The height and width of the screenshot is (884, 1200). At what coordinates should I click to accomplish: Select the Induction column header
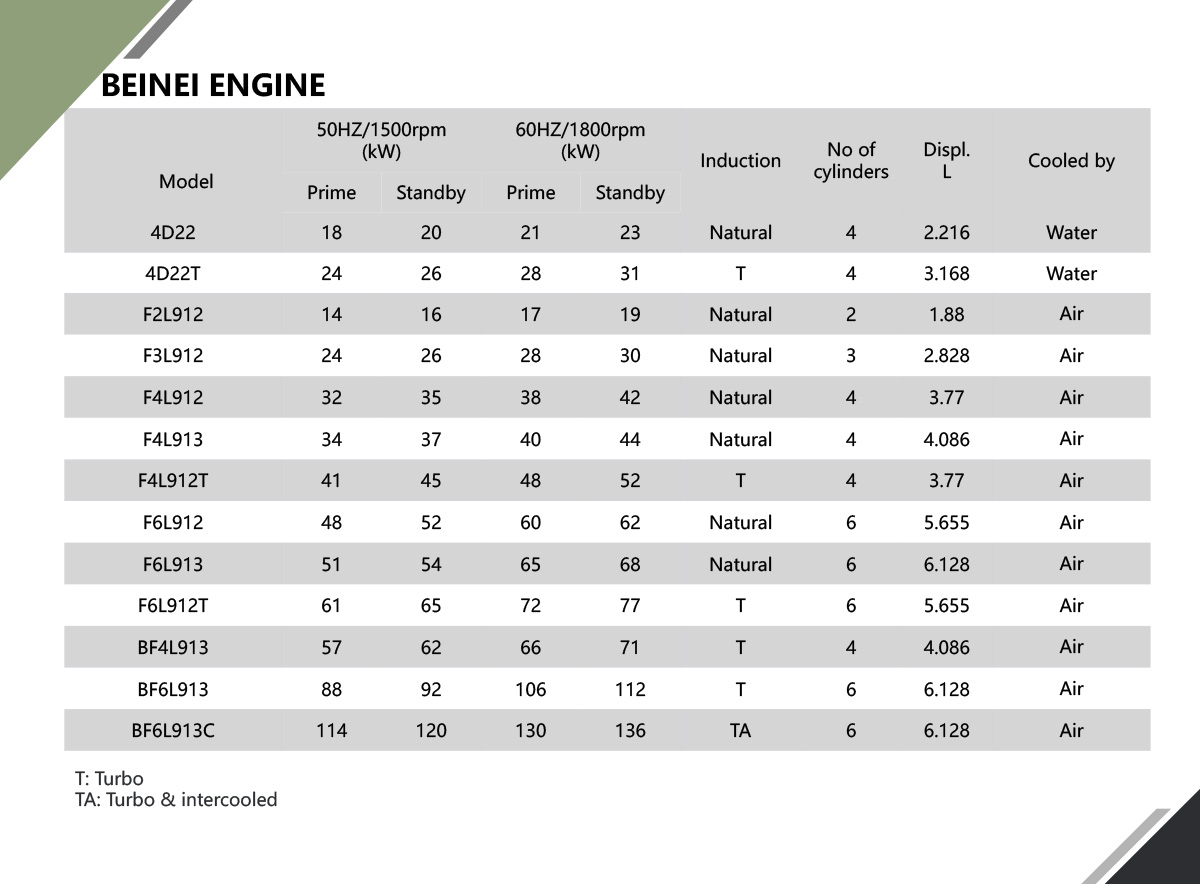tap(740, 161)
